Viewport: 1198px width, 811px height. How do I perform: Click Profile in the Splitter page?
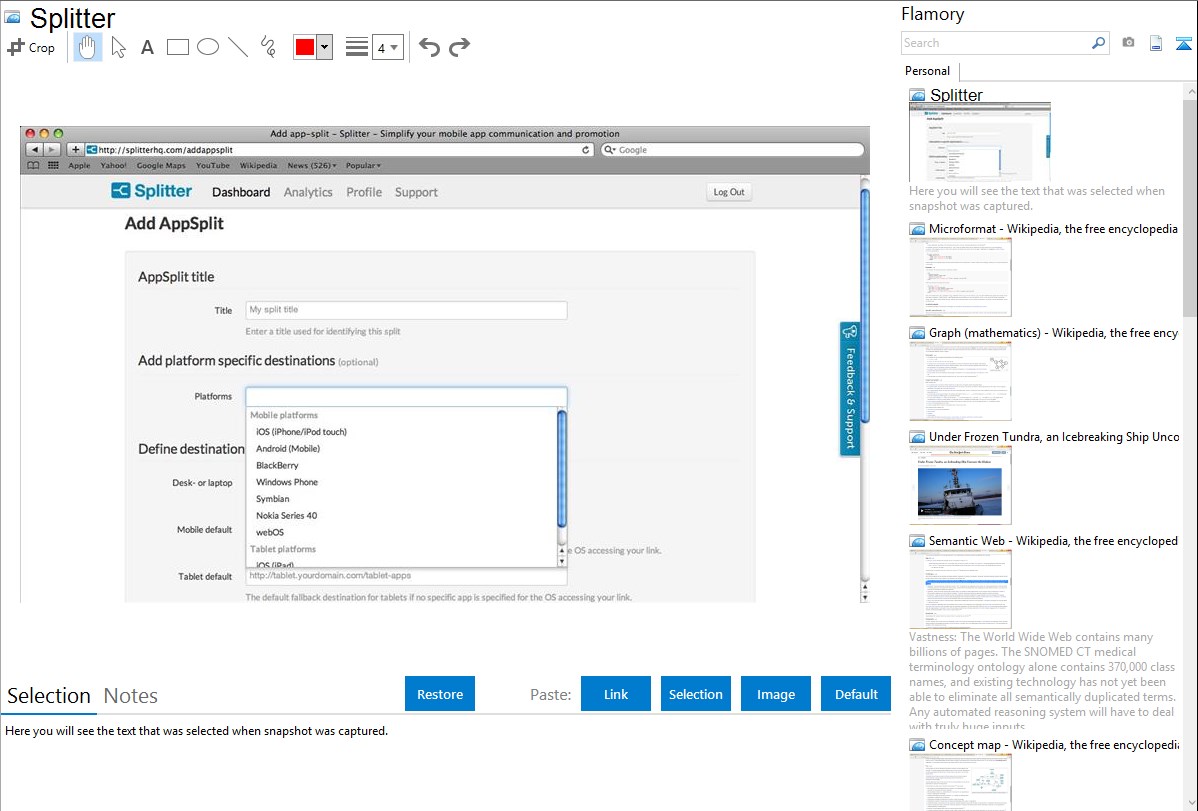pyautogui.click(x=364, y=192)
